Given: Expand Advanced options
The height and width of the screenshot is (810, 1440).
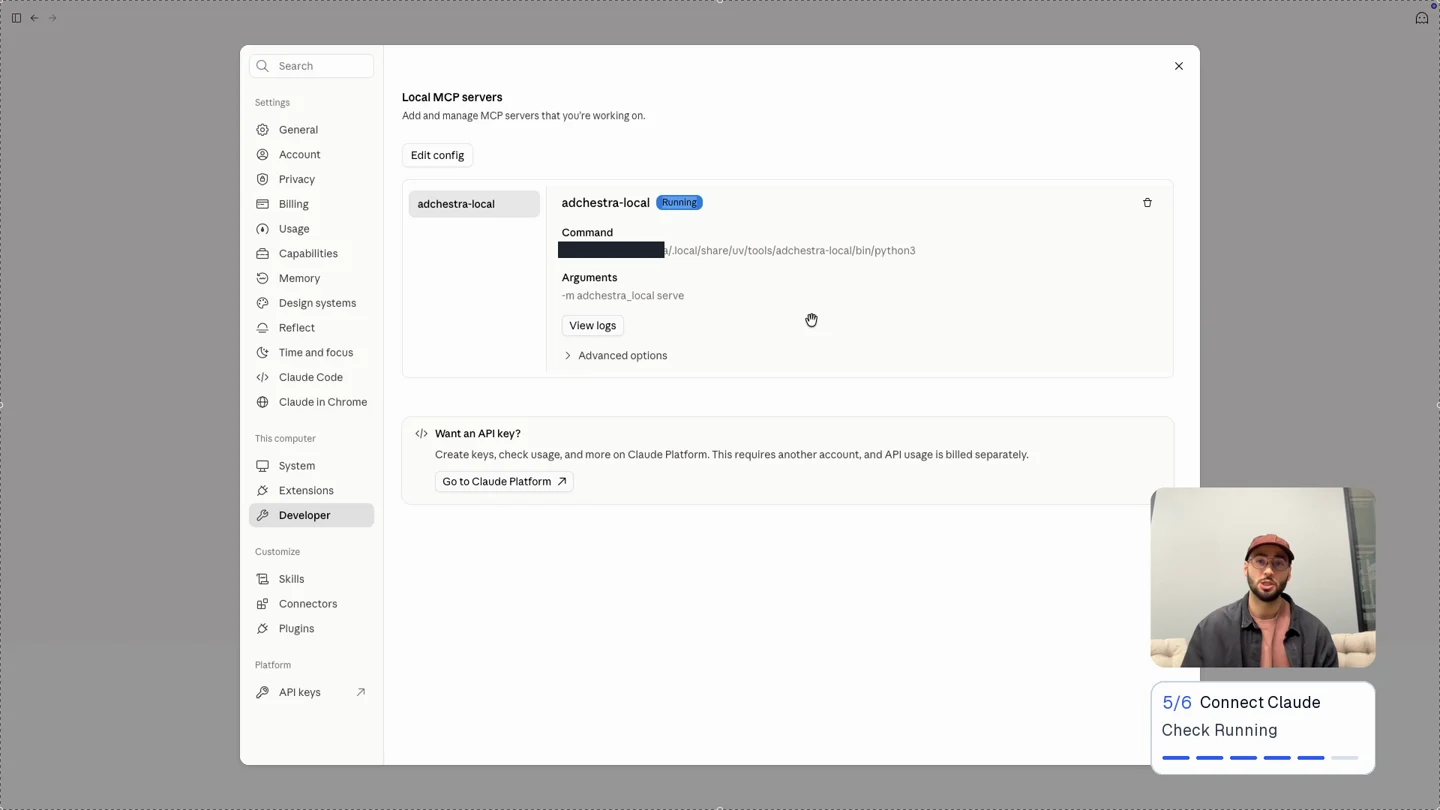Looking at the screenshot, I should (x=615, y=356).
